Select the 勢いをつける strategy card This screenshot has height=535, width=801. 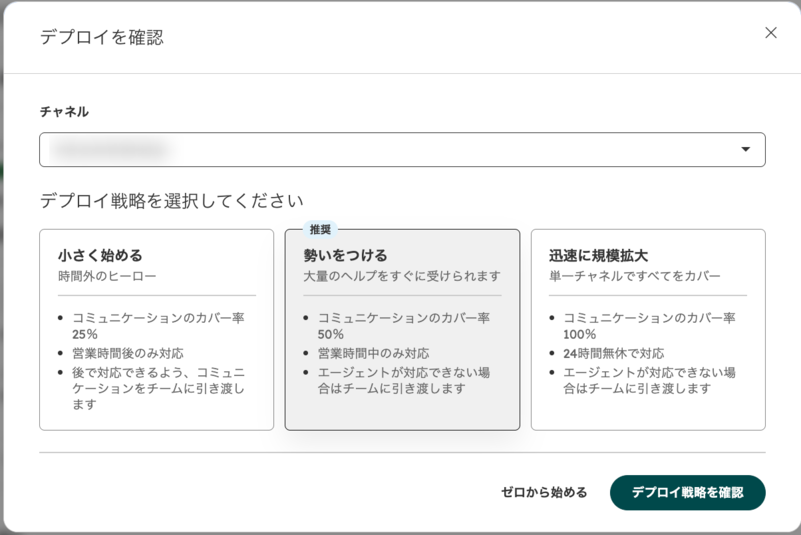click(402, 330)
